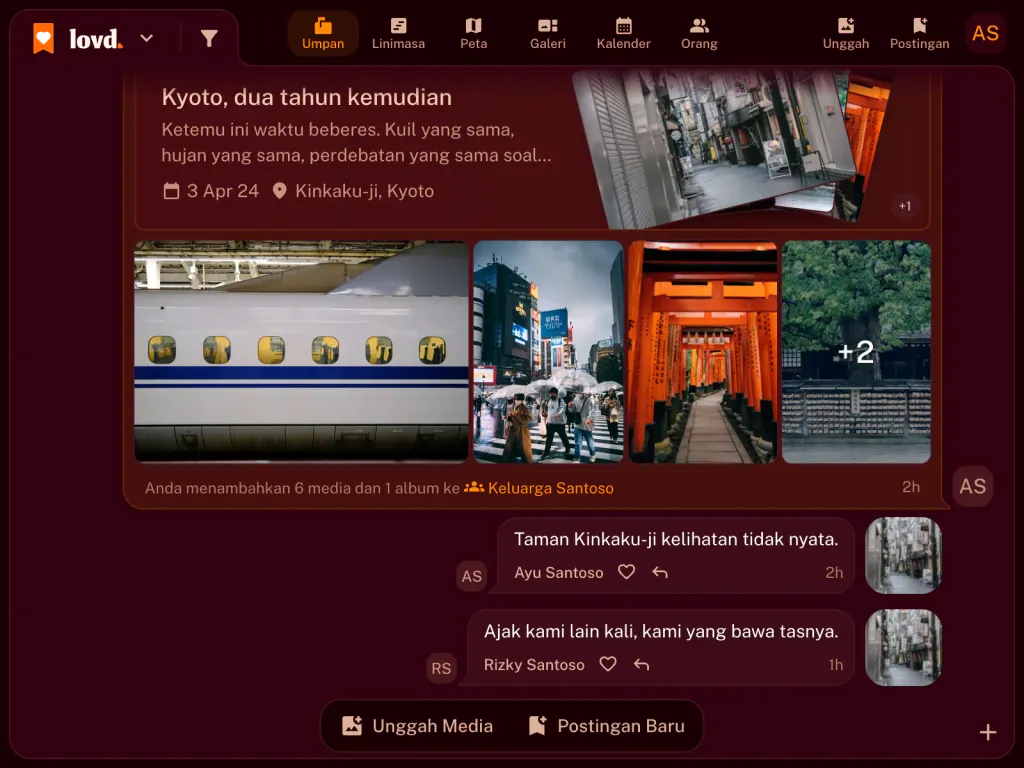
Task: Open the album title Kyoto, dua tahun kemudian
Action: tap(307, 97)
